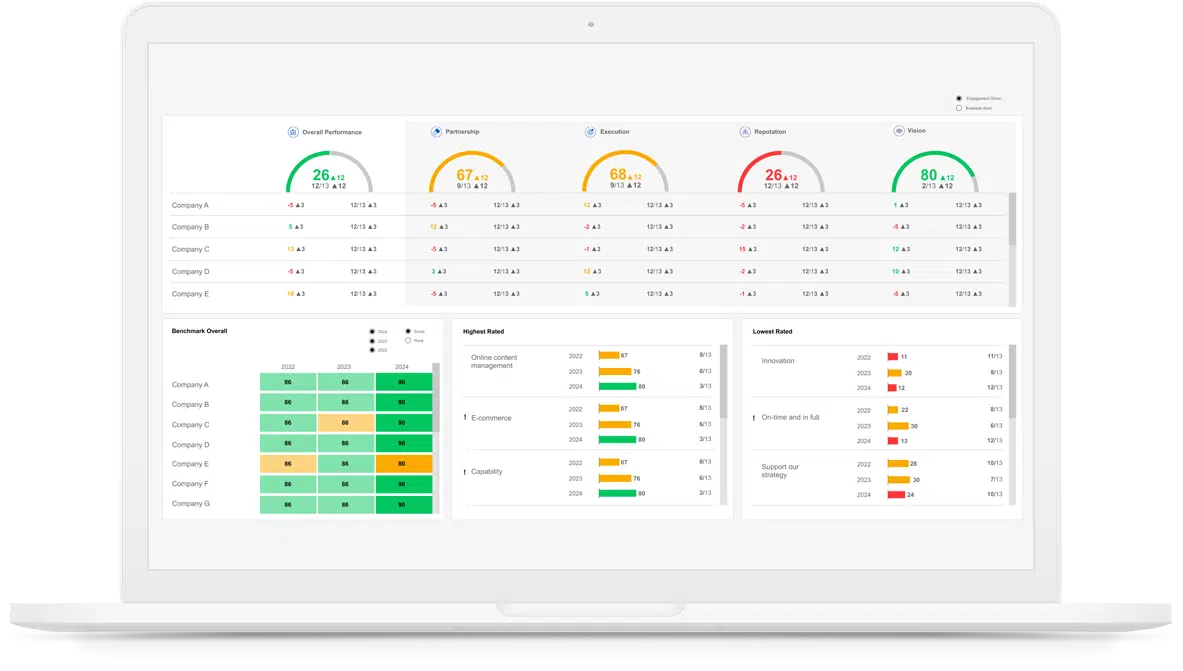Click the Overall Performance building icon
This screenshot has height=671, width=1183.
coord(293,132)
